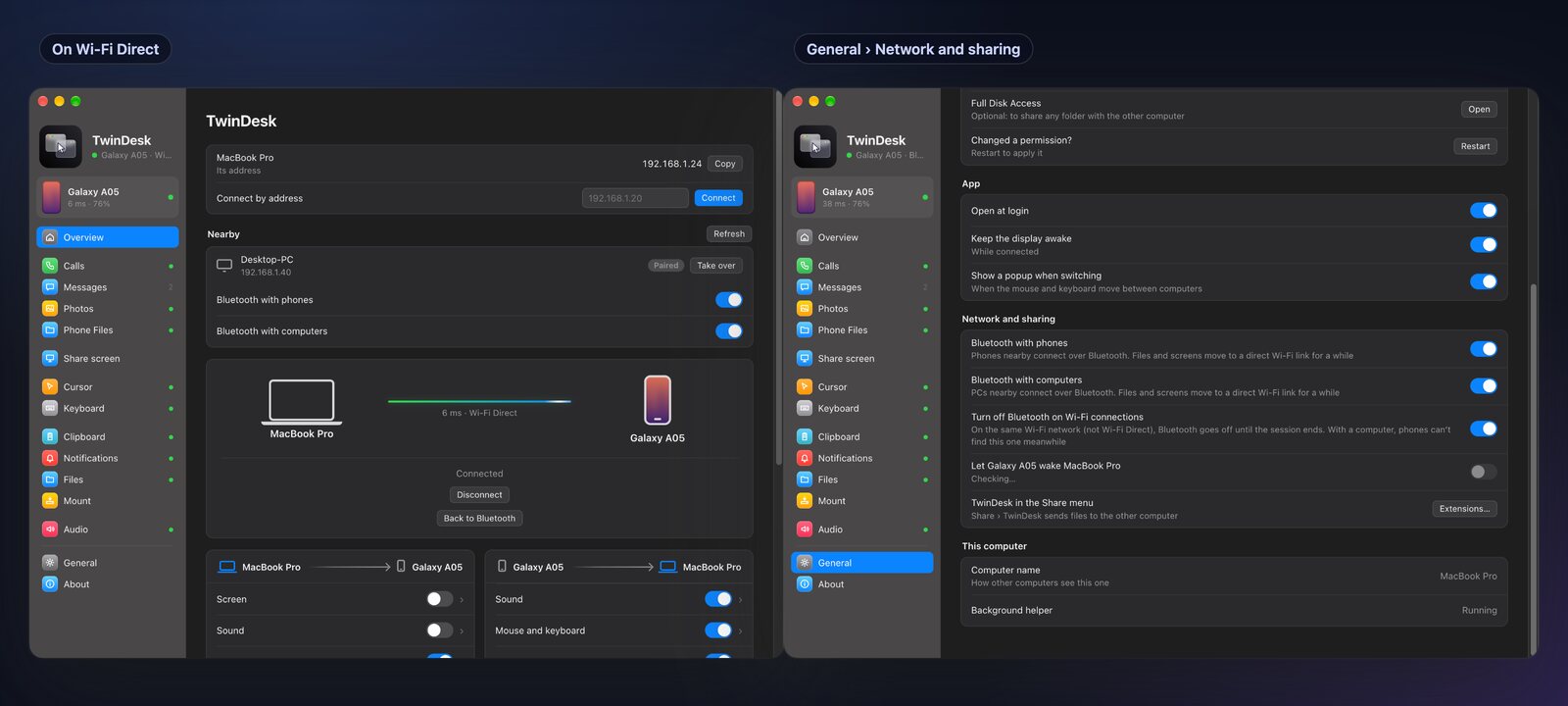
Task: Disable Show a popup when switching
Action: point(1484,282)
